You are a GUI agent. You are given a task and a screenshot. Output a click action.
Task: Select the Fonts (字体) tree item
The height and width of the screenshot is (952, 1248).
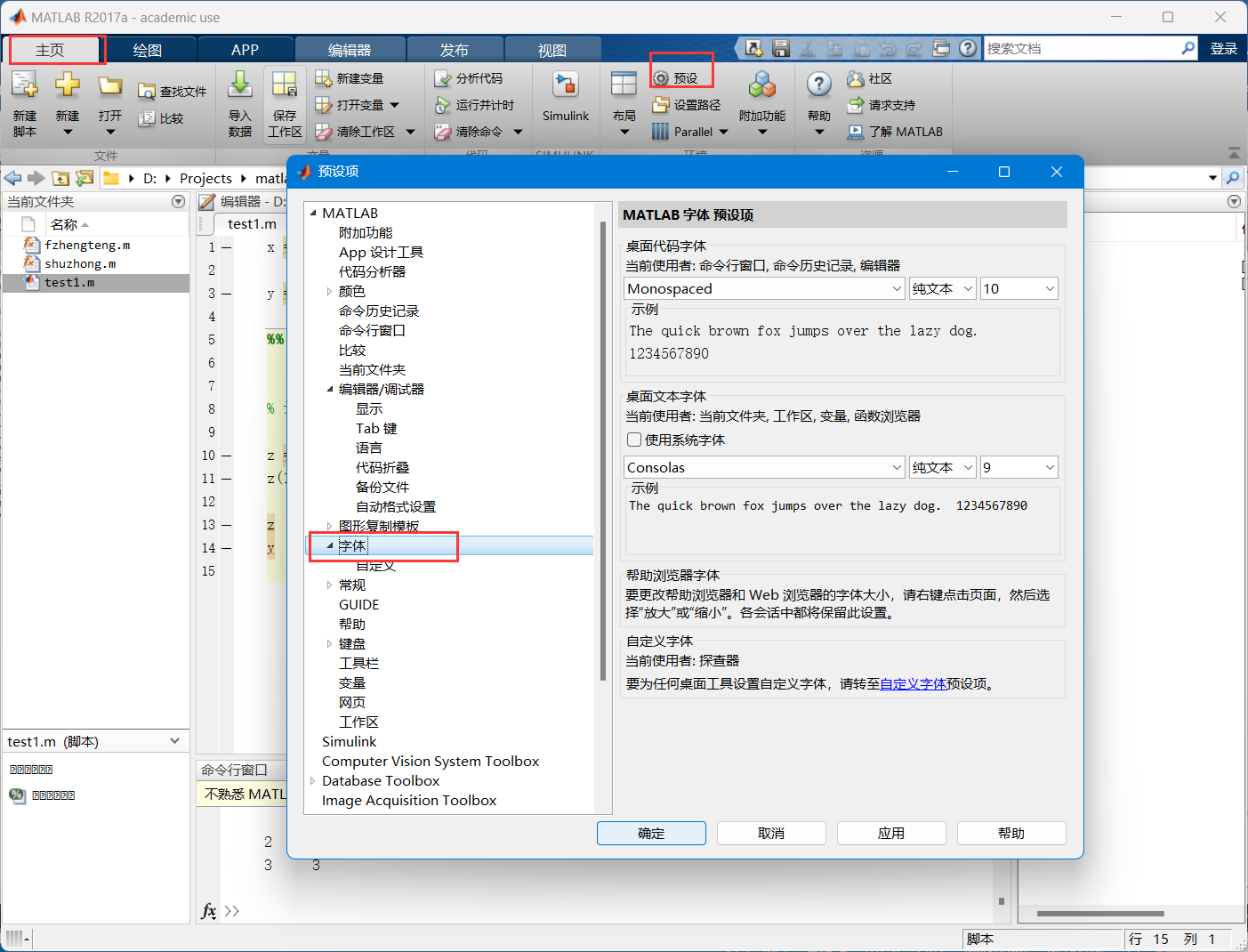(x=352, y=546)
